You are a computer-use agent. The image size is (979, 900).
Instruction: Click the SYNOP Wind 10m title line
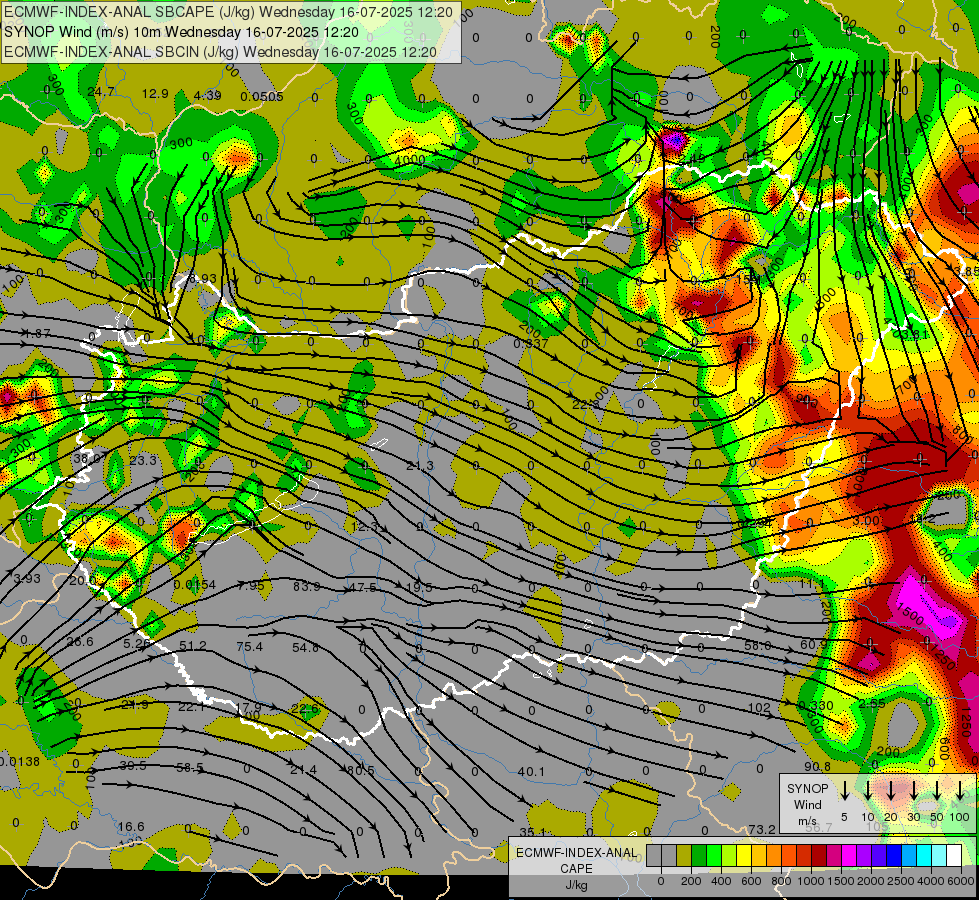pos(181,32)
